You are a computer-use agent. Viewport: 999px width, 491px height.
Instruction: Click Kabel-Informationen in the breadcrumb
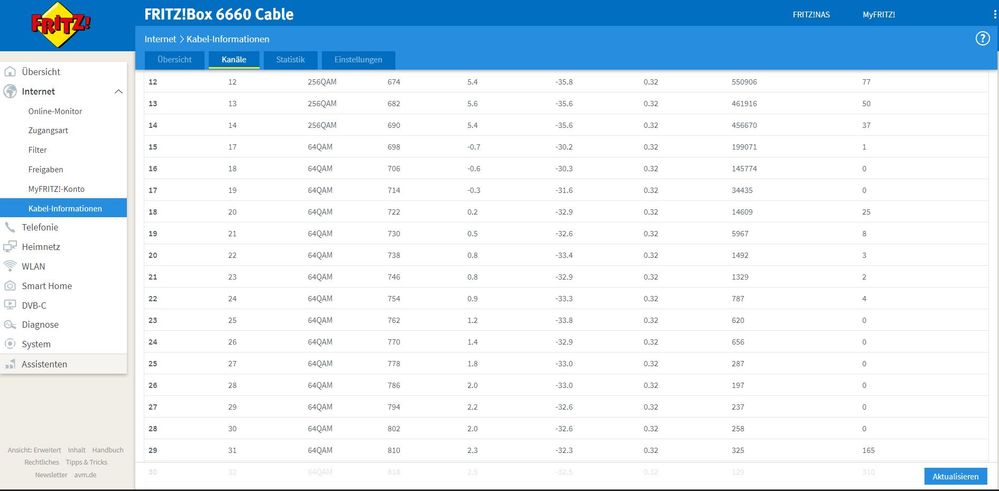click(228, 39)
